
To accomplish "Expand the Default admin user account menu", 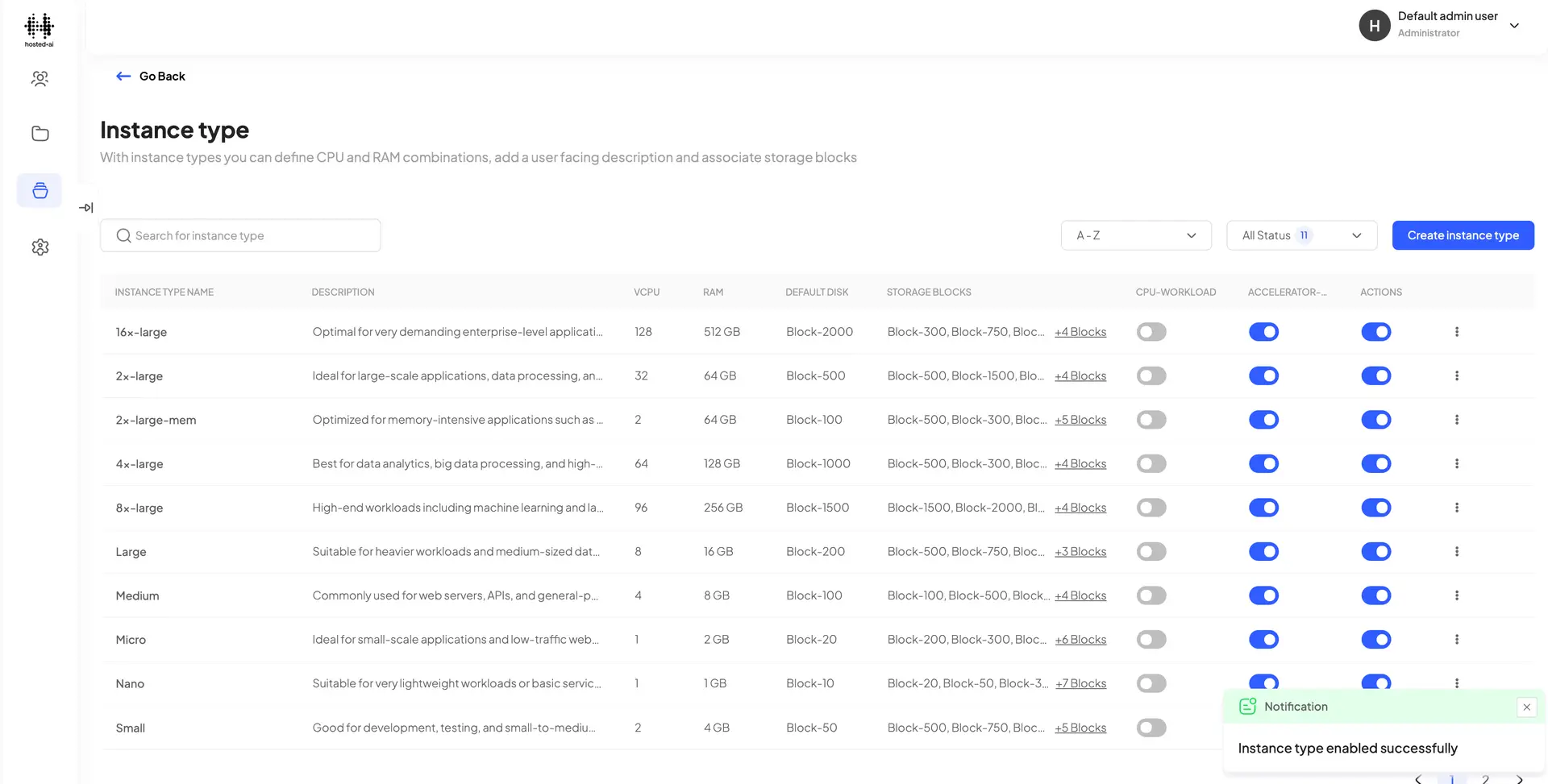I will (x=1514, y=25).
